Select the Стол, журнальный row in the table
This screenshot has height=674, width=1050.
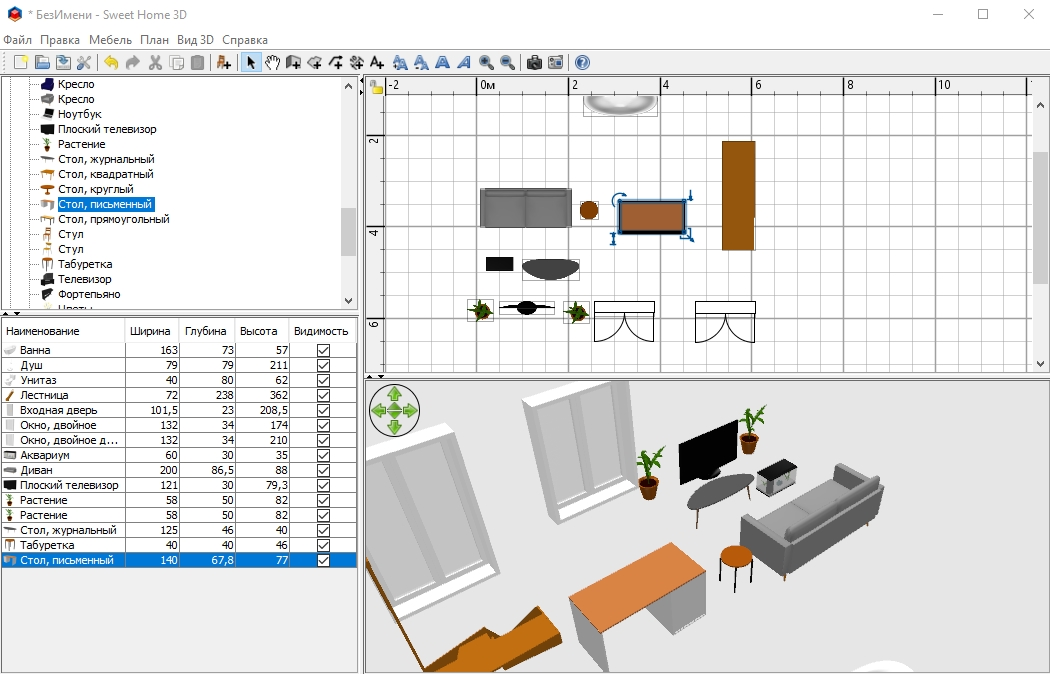[179, 530]
